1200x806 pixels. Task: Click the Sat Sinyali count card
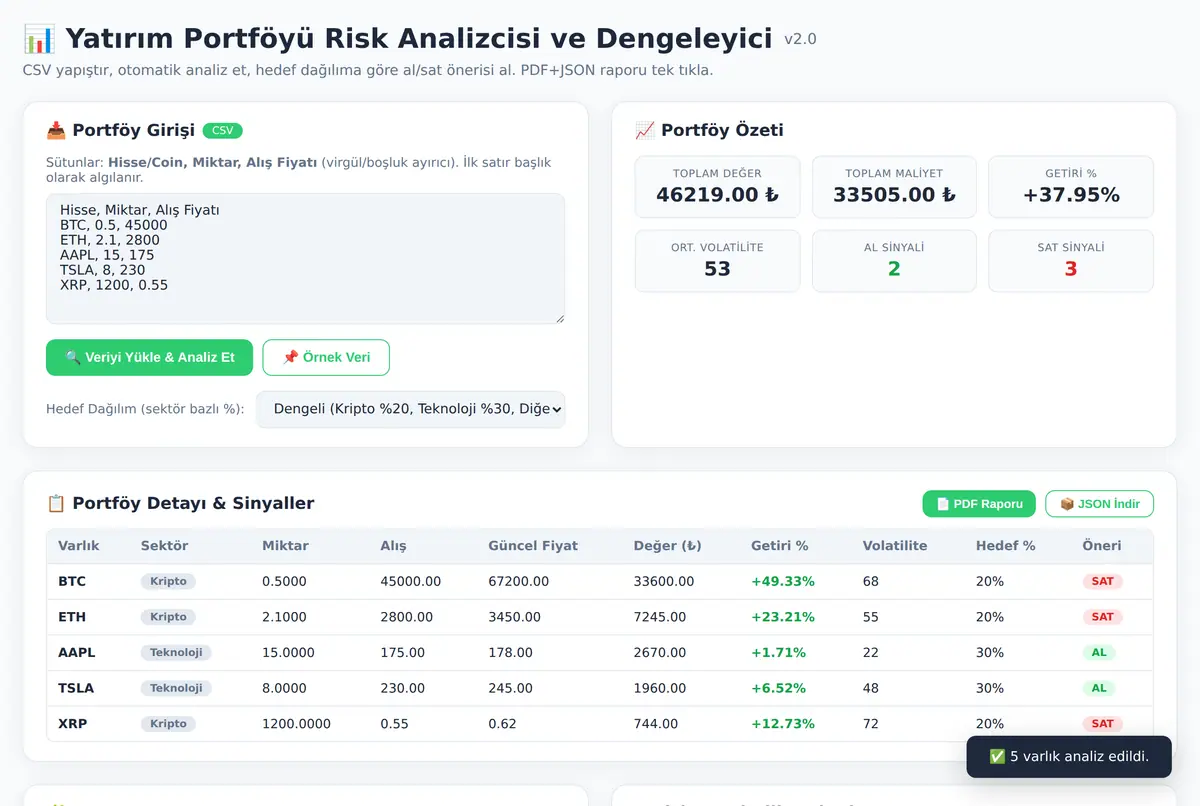1071,261
